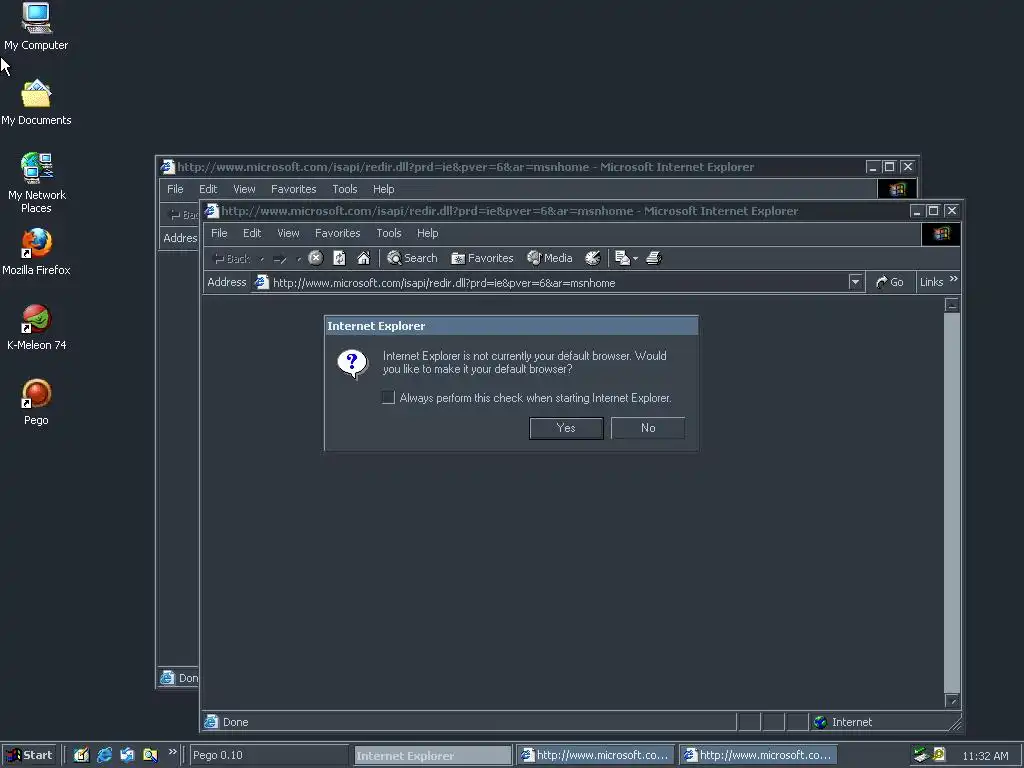Select the Pego desktop shortcut

[37, 402]
